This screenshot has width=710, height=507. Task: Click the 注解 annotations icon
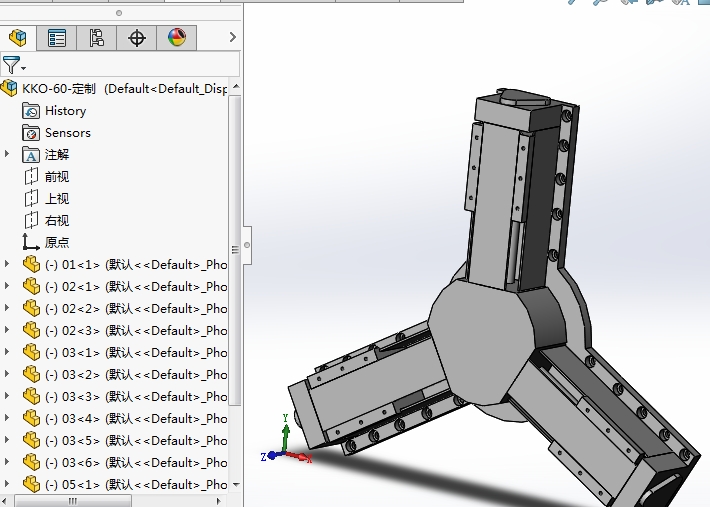pyautogui.click(x=31, y=155)
